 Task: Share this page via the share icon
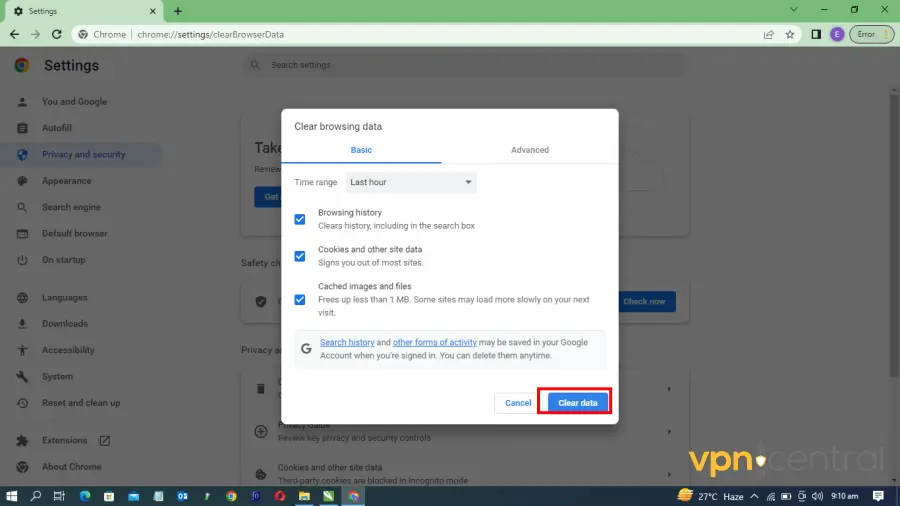[769, 34]
